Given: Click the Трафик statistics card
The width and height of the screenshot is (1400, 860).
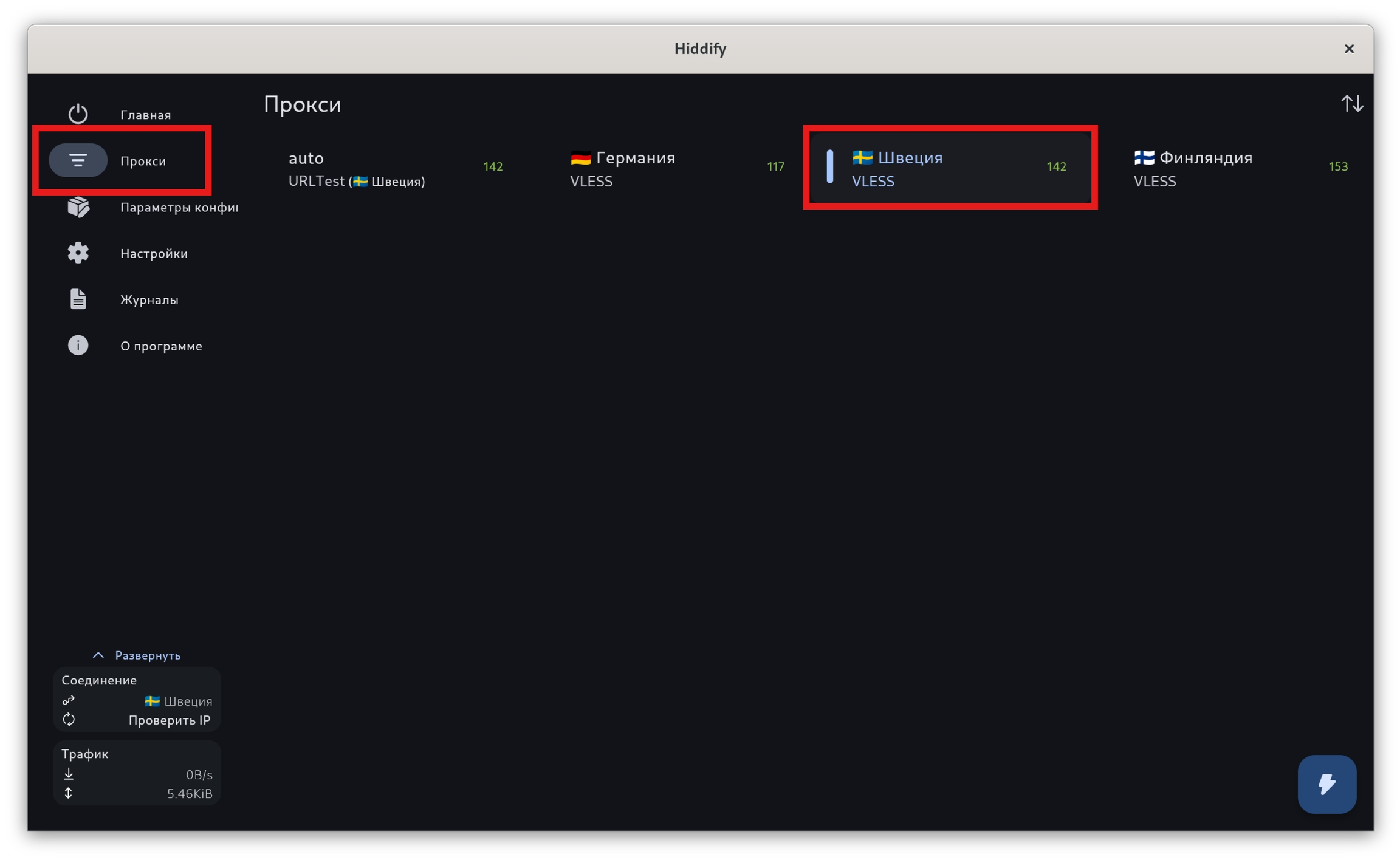Looking at the screenshot, I should coord(137,773).
